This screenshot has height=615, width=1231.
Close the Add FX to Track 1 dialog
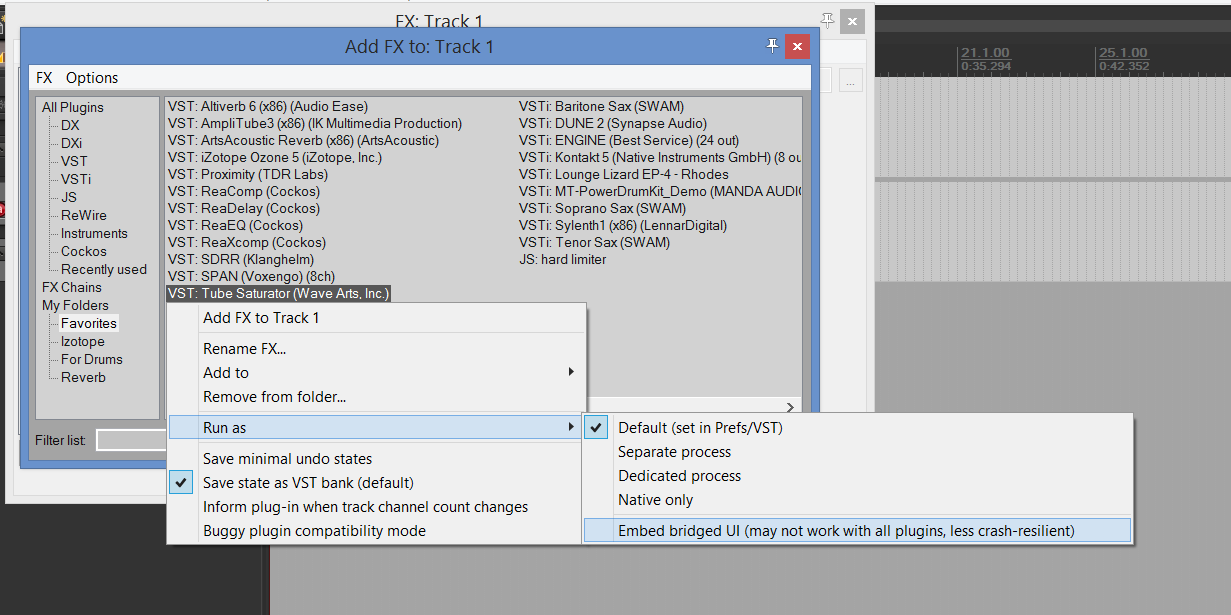pos(797,46)
